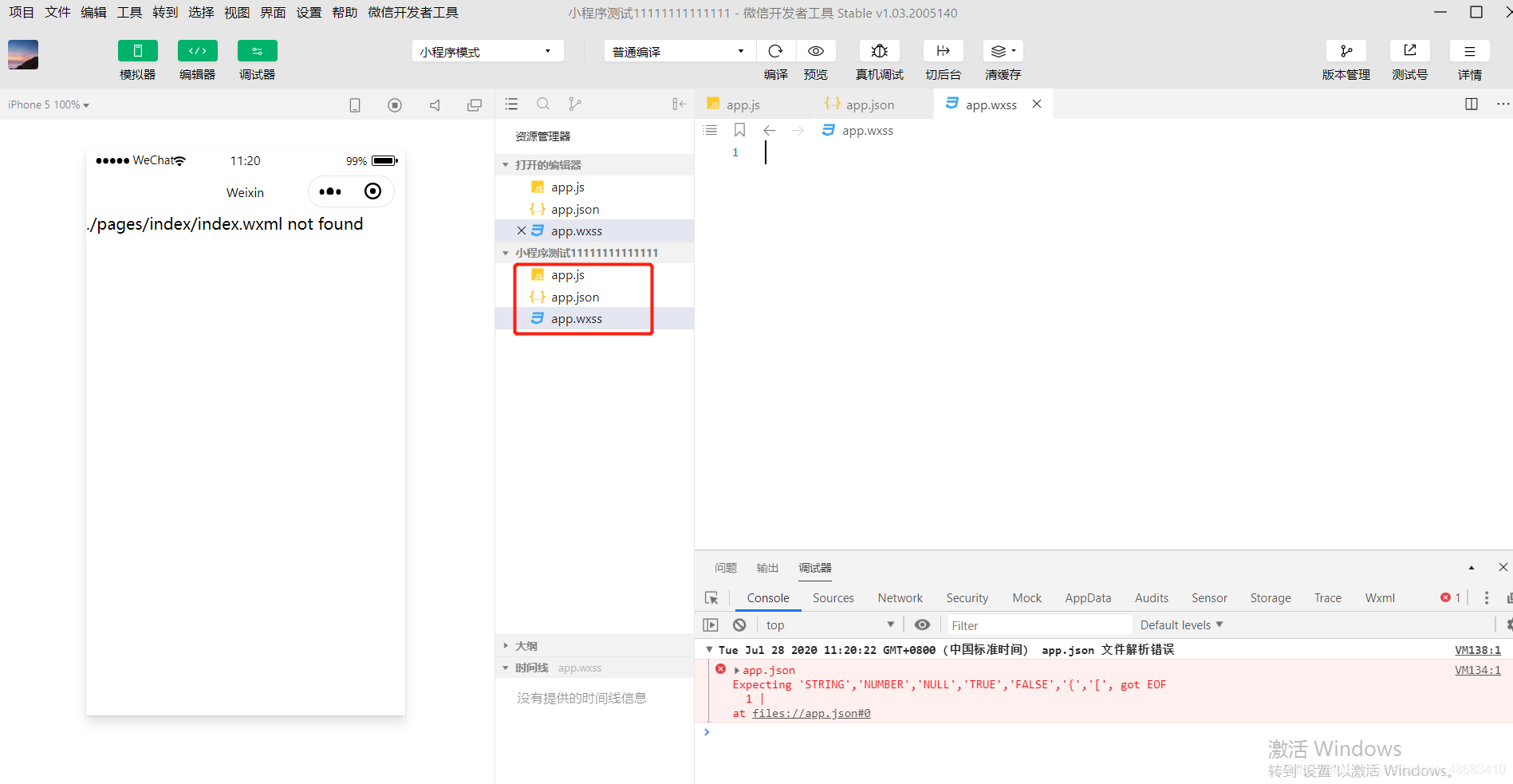Click the preview (预览) eye icon
The width and height of the screenshot is (1513, 784).
tap(816, 51)
